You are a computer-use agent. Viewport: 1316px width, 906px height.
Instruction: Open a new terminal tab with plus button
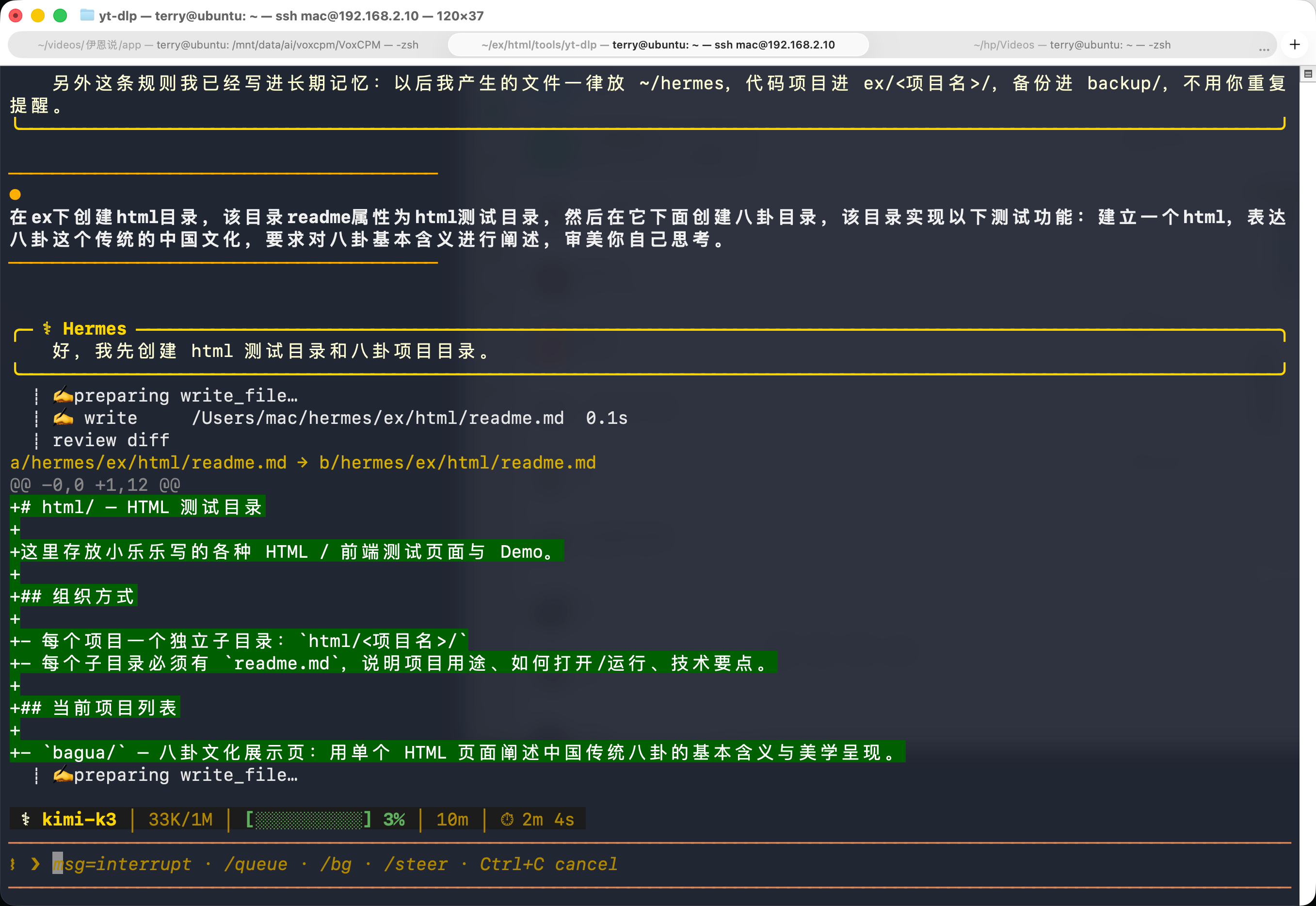(1295, 44)
